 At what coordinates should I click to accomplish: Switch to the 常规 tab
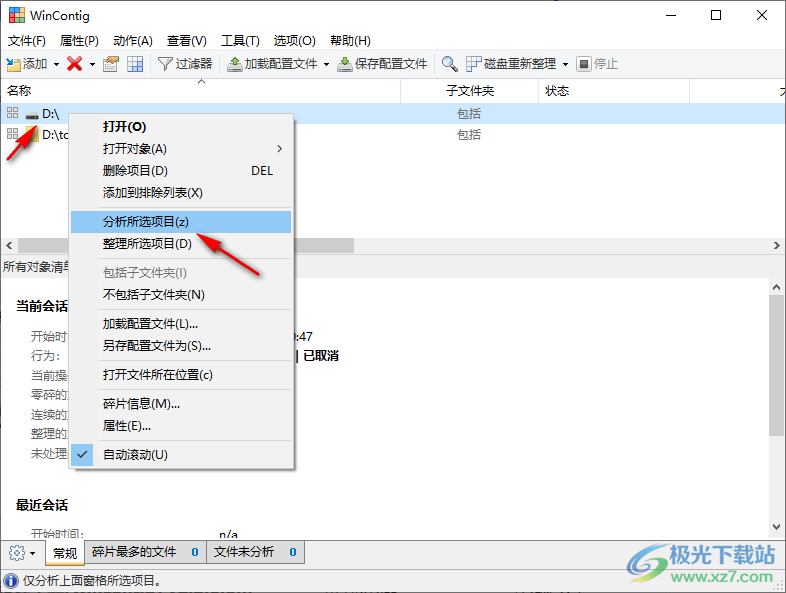click(65, 553)
